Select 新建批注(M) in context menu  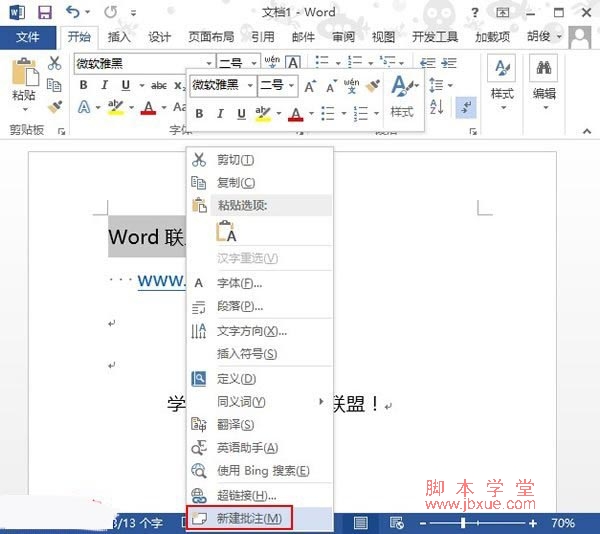point(259,519)
